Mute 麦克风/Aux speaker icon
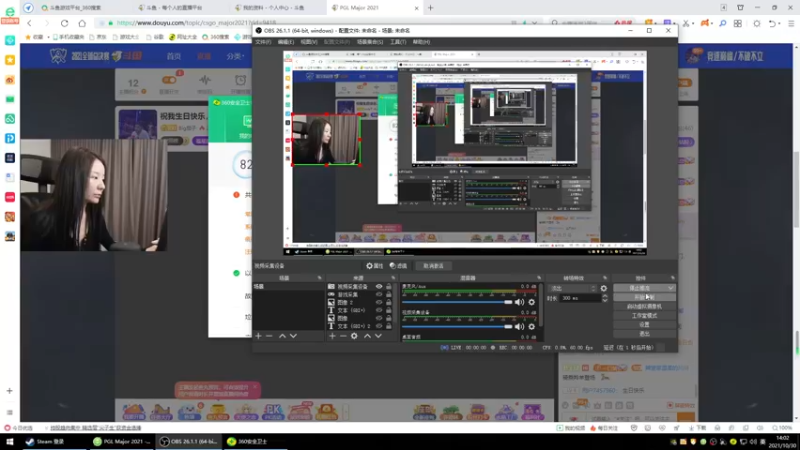 [x=519, y=302]
